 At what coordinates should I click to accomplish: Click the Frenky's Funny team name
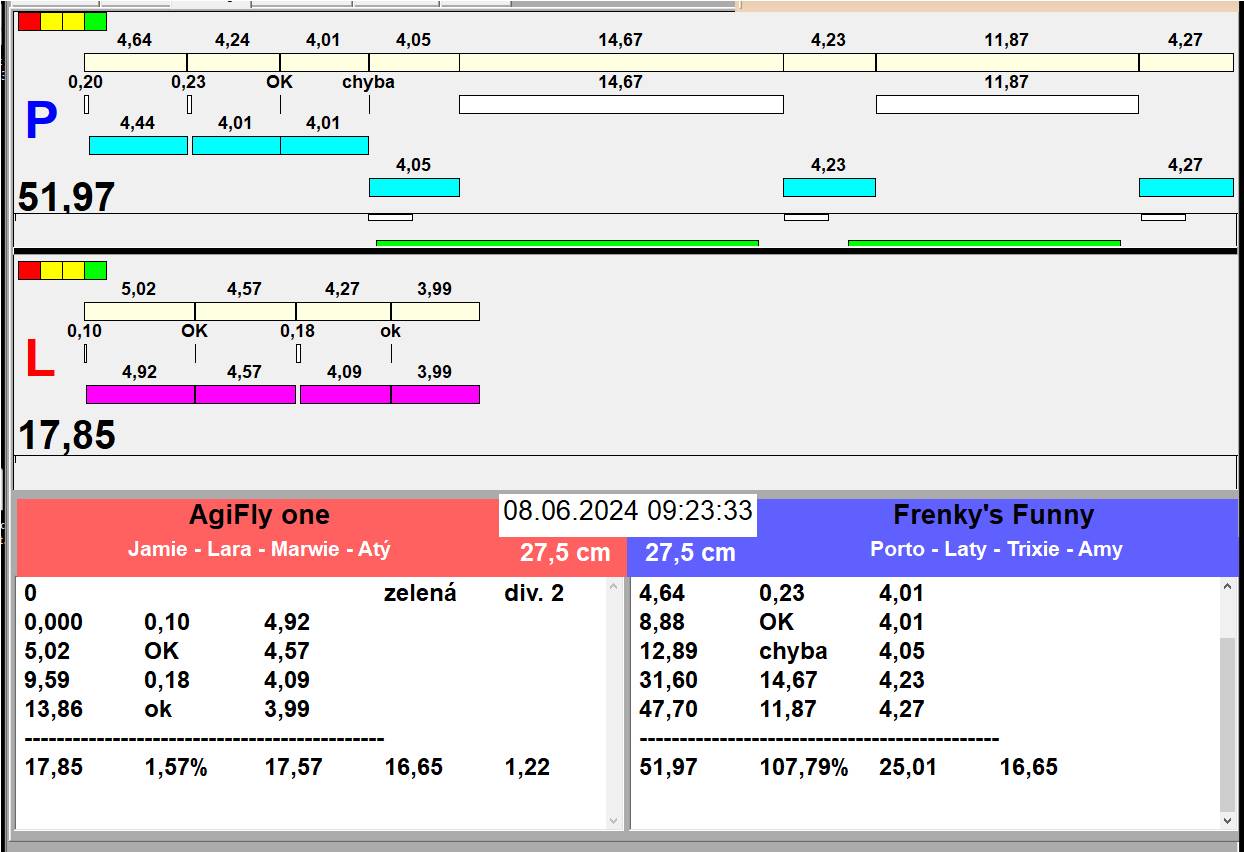(993, 515)
